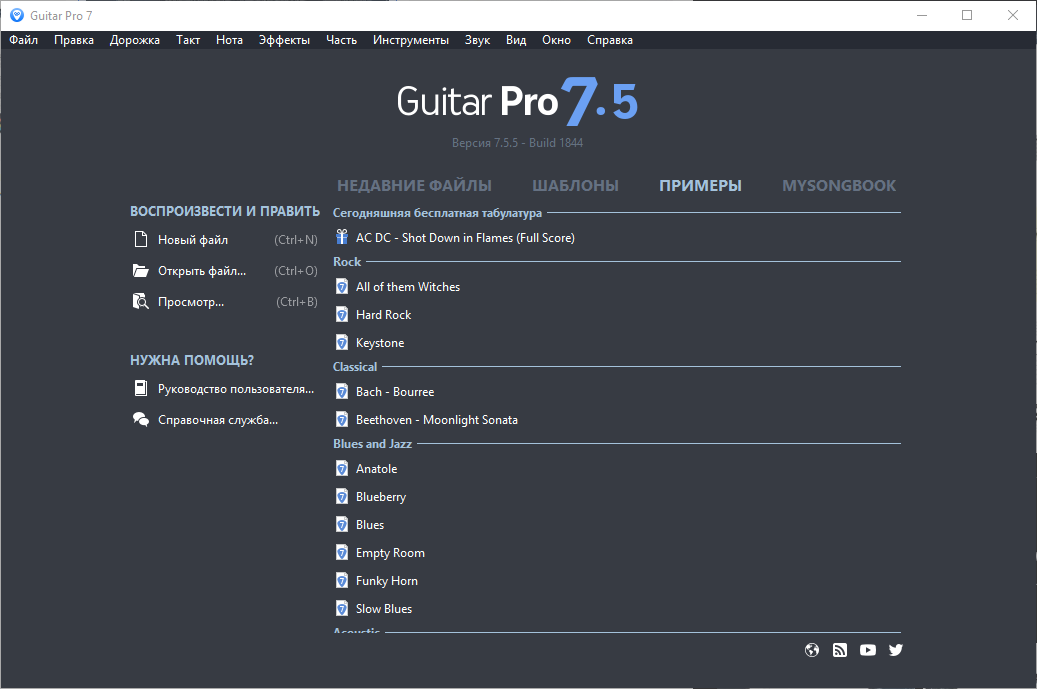
Task: Click the file icon beside Keystone
Action: click(342, 343)
